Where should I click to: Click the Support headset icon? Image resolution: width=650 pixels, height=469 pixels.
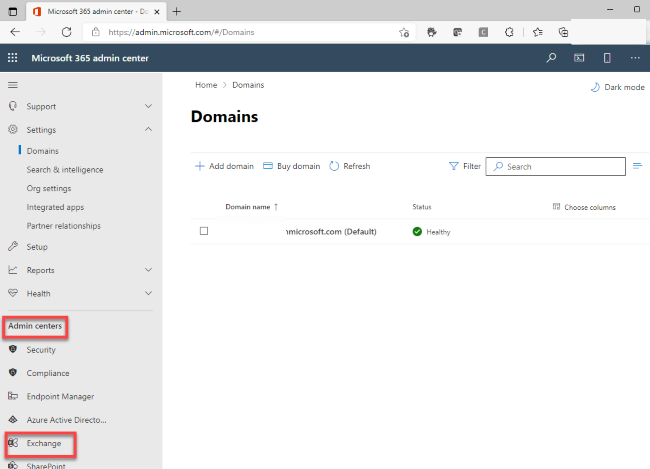coord(13,106)
